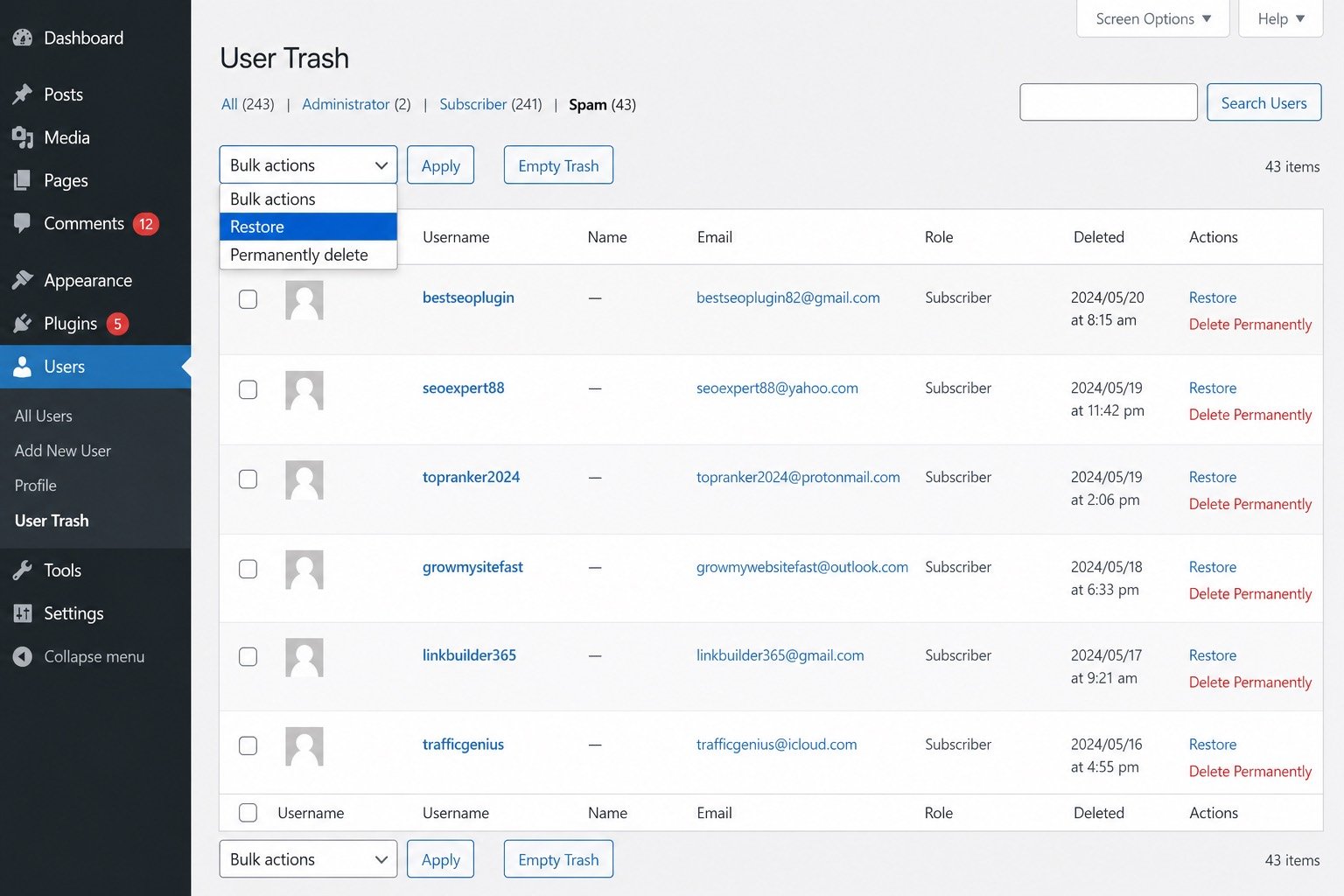Expand the Screen Options panel
This screenshot has width=1344, height=896.
click(x=1153, y=18)
